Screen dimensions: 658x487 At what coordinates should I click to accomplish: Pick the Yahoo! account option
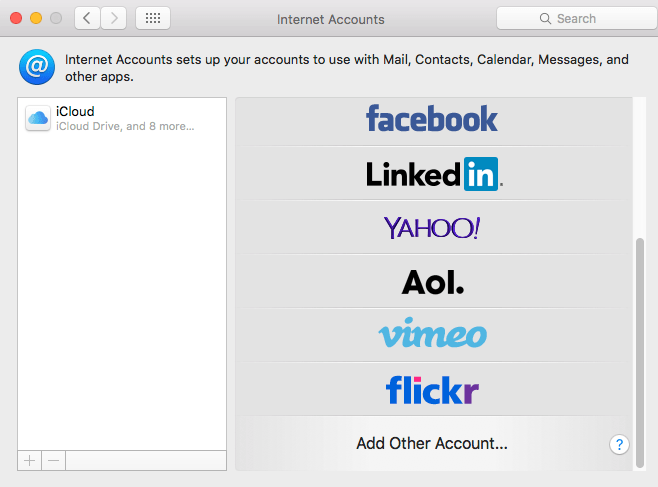click(x=432, y=227)
